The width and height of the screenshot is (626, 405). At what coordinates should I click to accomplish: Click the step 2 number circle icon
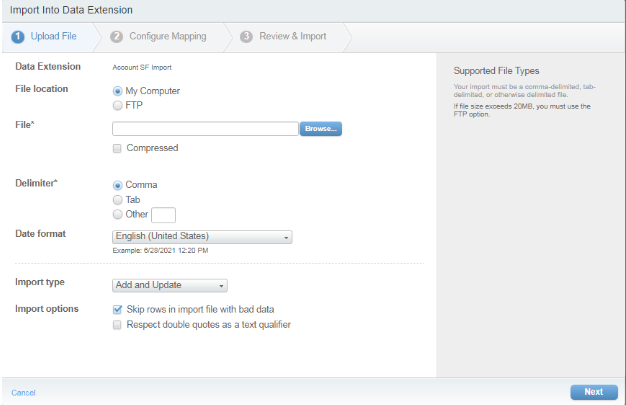click(117, 37)
